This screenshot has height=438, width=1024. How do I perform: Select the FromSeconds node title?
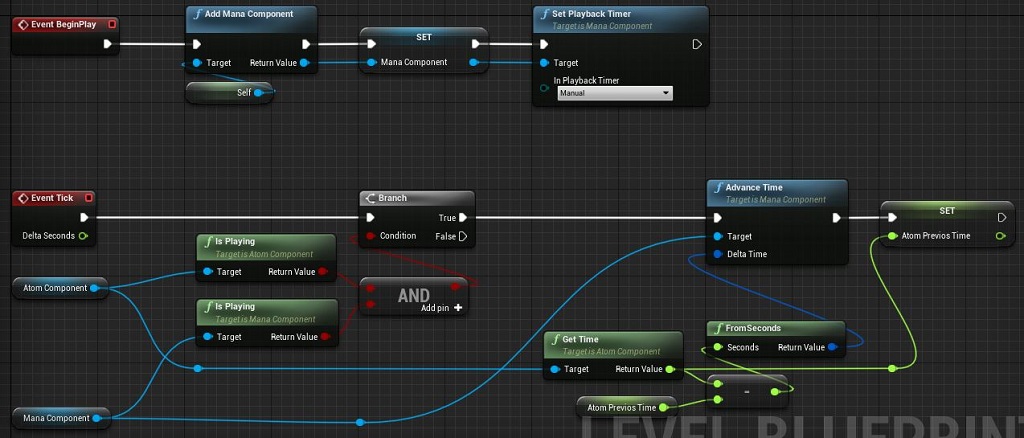click(x=754, y=328)
